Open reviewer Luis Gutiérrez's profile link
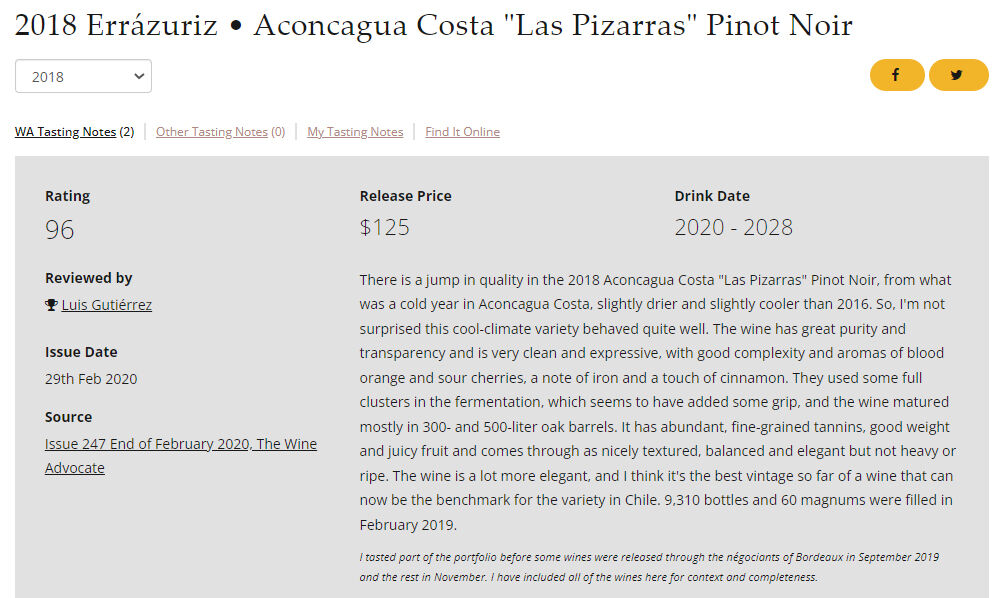Viewport: 1001px width, 598px height. coord(106,305)
